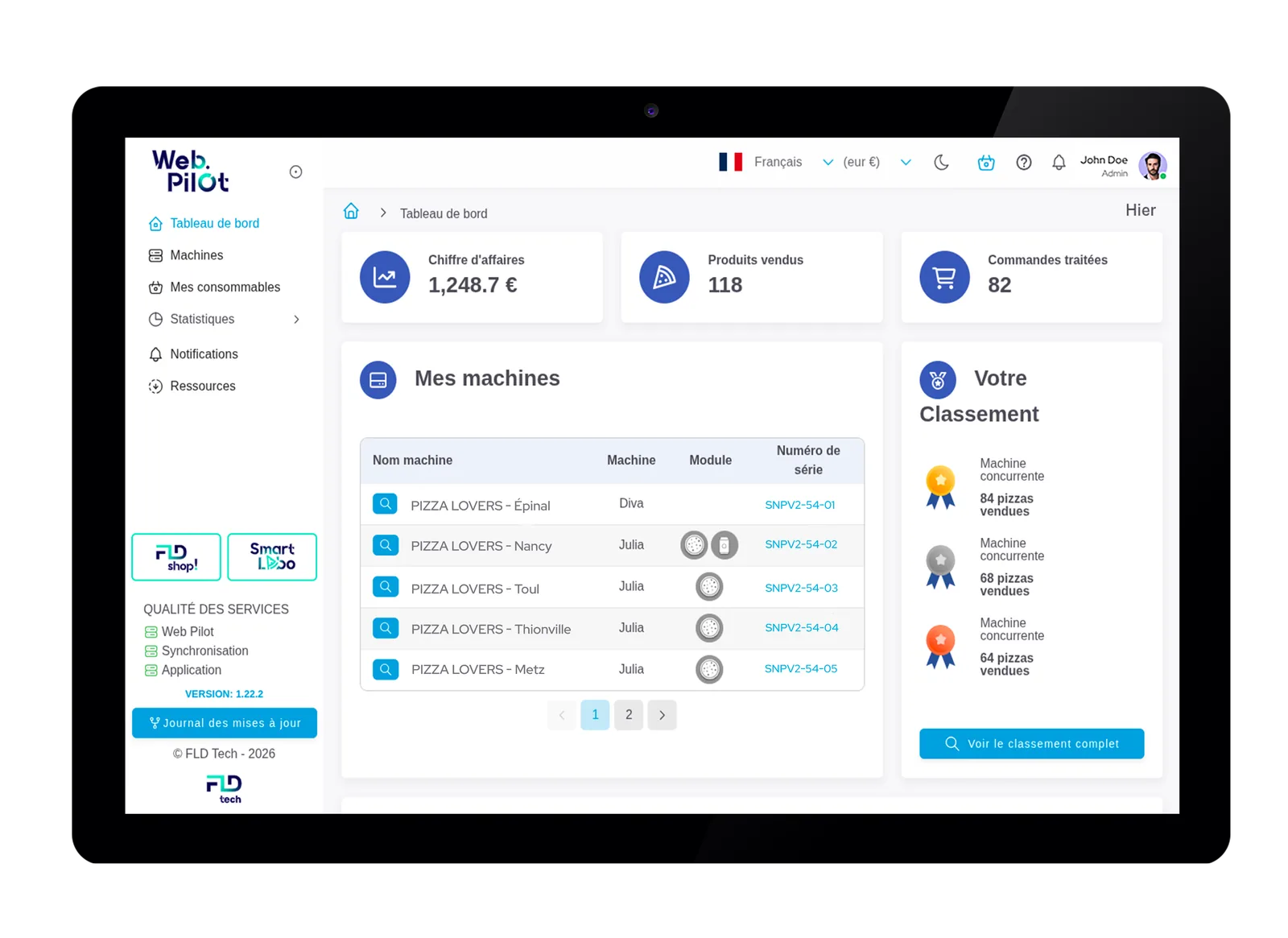Click the notifications bell icon

(1059, 162)
